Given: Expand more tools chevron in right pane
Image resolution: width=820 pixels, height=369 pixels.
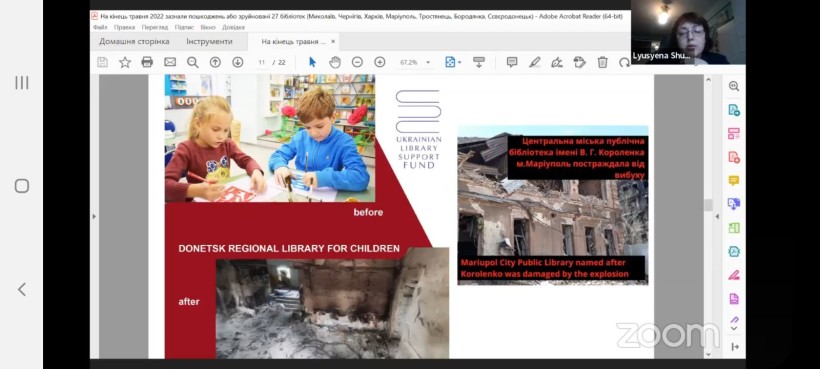Looking at the screenshot, I should coord(734,328).
